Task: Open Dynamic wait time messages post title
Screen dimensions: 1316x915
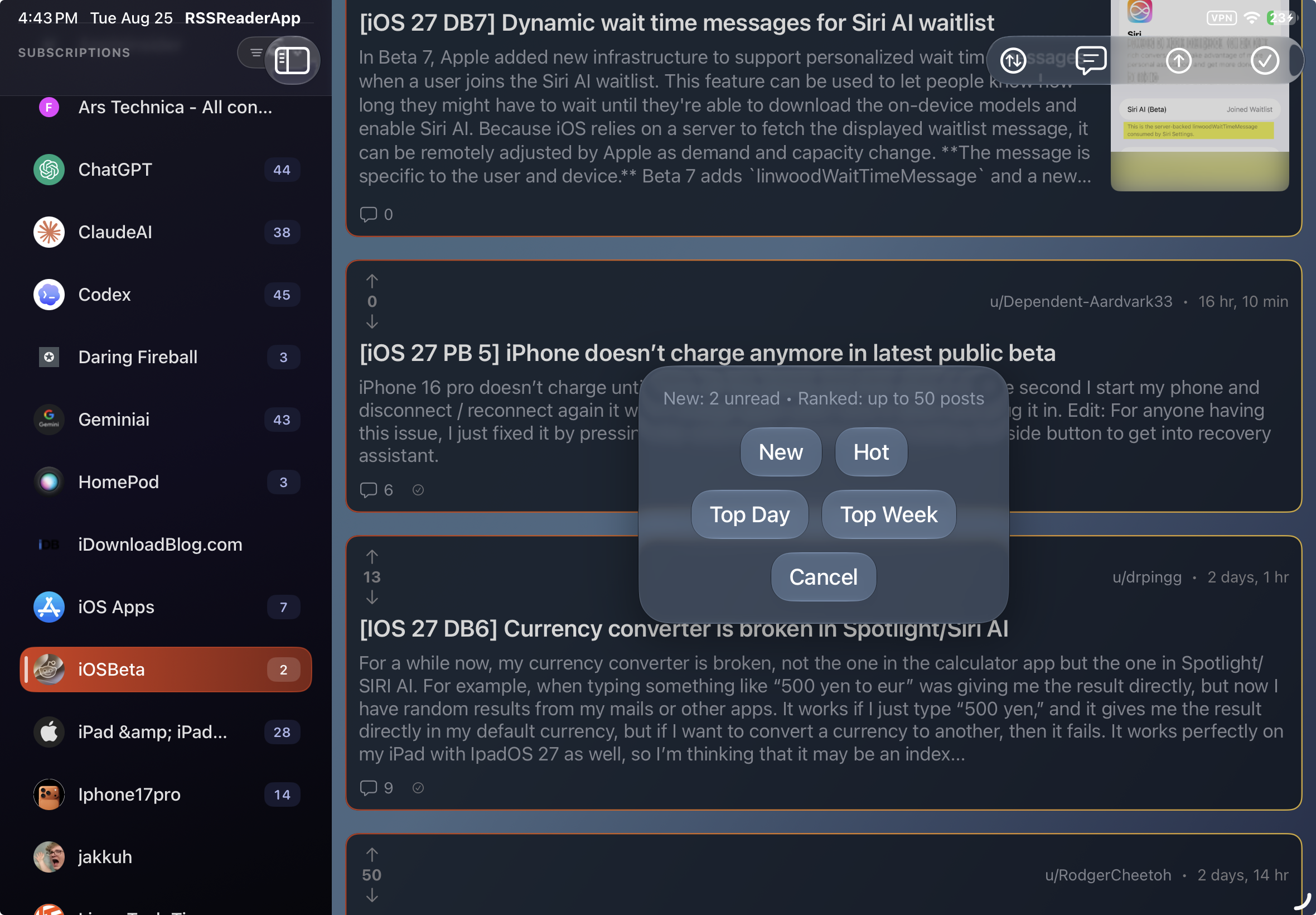Action: tap(676, 23)
